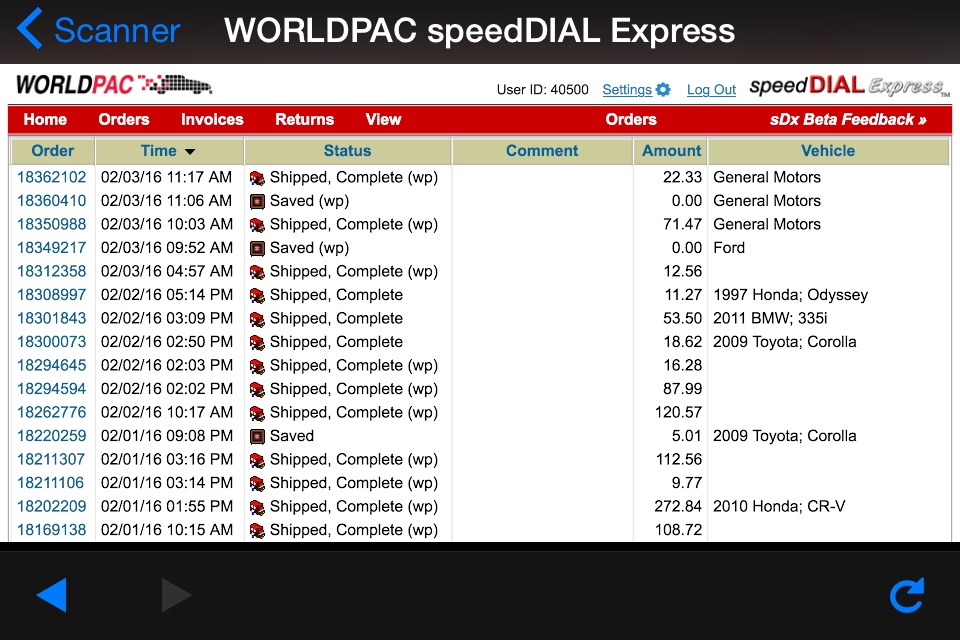Click the saved icon for order 18349217
Image resolution: width=960 pixels, height=640 pixels.
click(258, 248)
